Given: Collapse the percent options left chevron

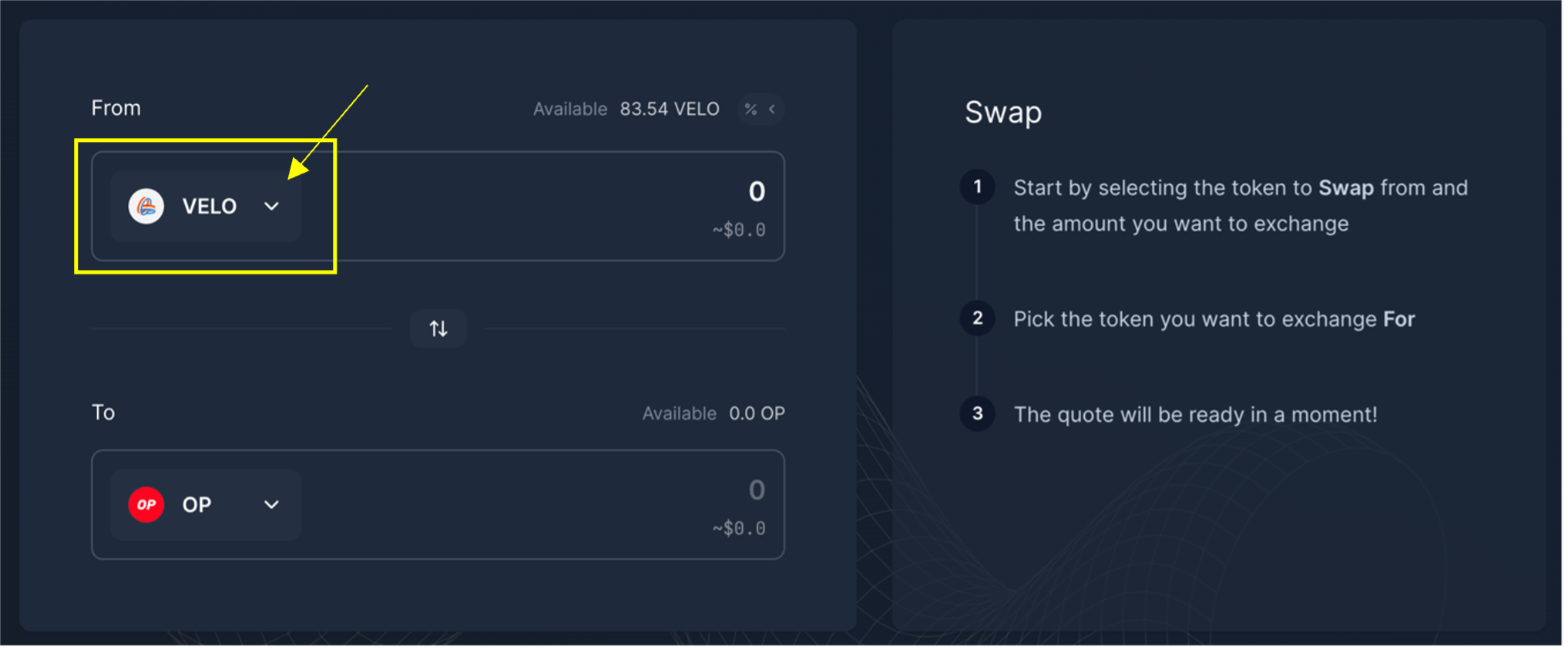Looking at the screenshot, I should point(773,109).
